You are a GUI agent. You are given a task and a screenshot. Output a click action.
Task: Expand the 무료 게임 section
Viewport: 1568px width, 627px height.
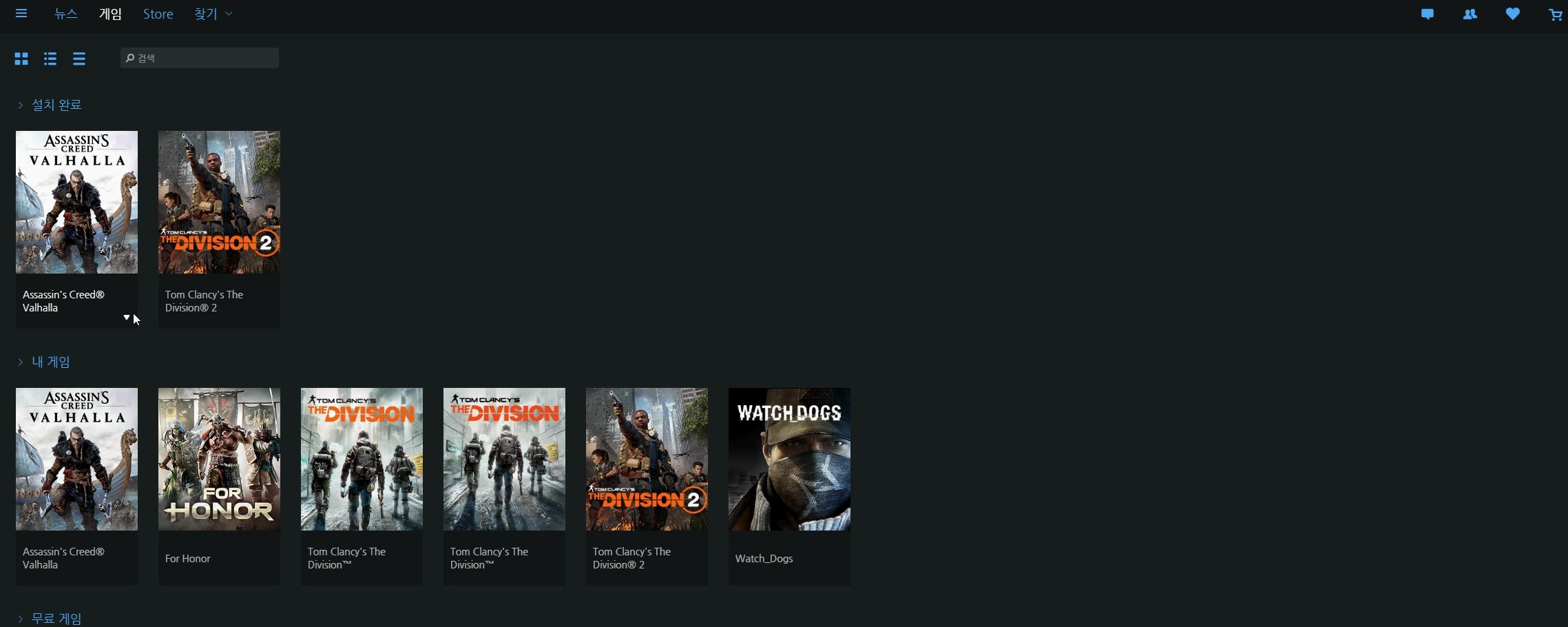click(50, 619)
